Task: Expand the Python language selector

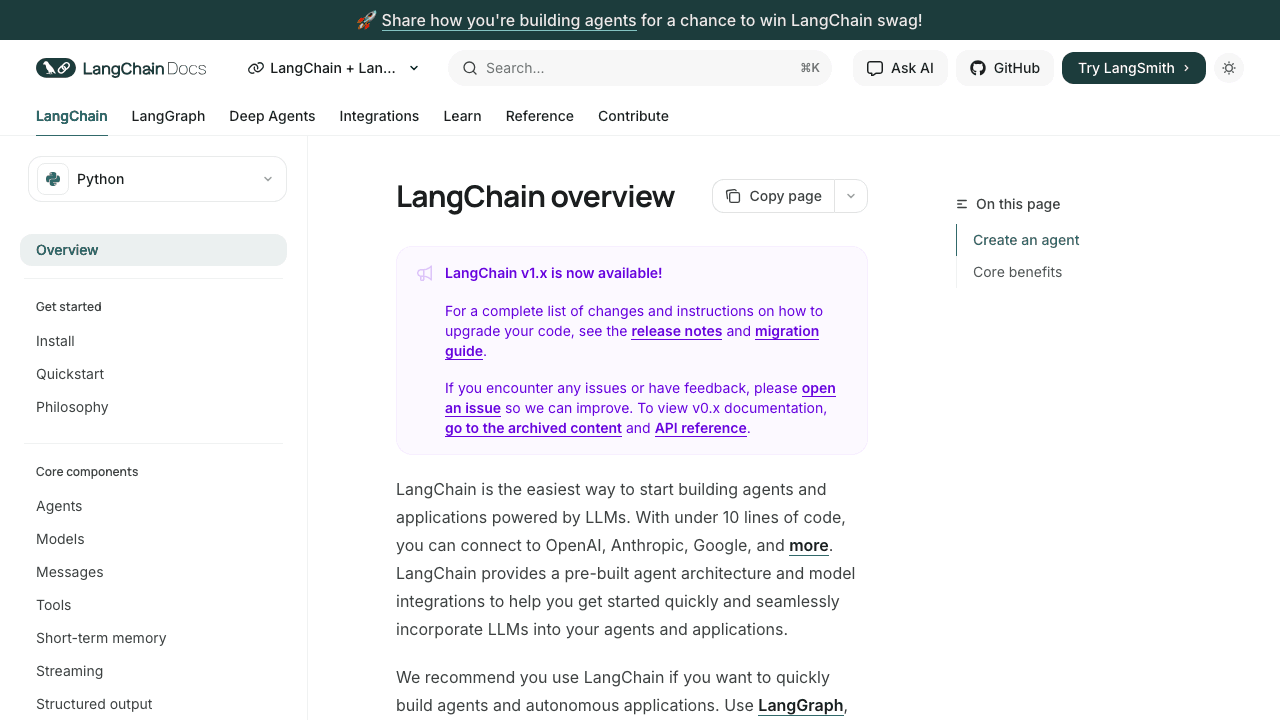Action: [267, 179]
